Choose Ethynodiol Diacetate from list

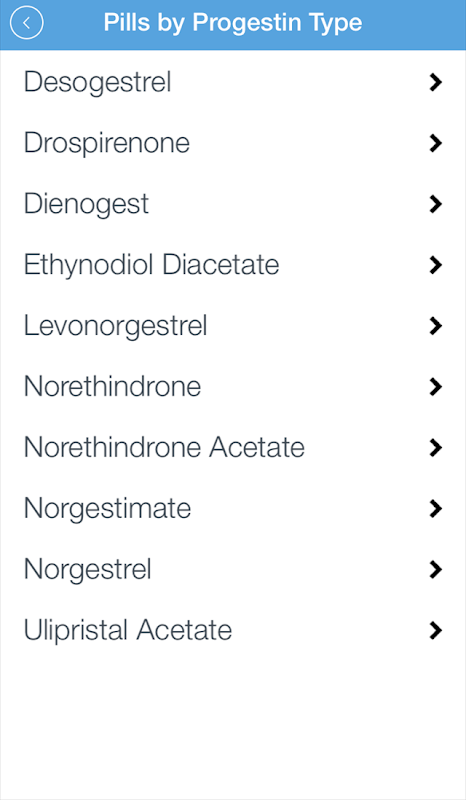233,265
